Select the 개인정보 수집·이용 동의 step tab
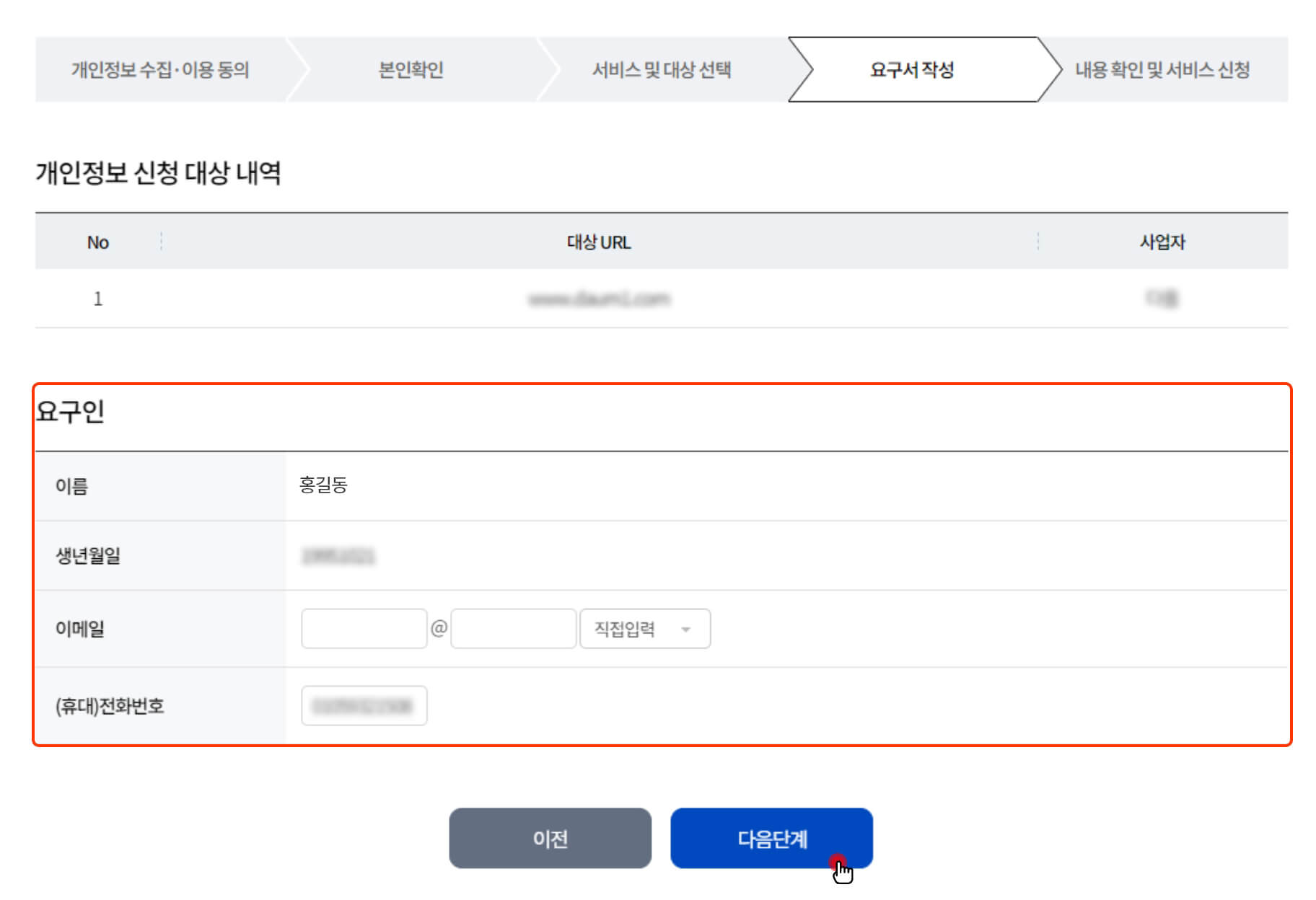 [160, 71]
